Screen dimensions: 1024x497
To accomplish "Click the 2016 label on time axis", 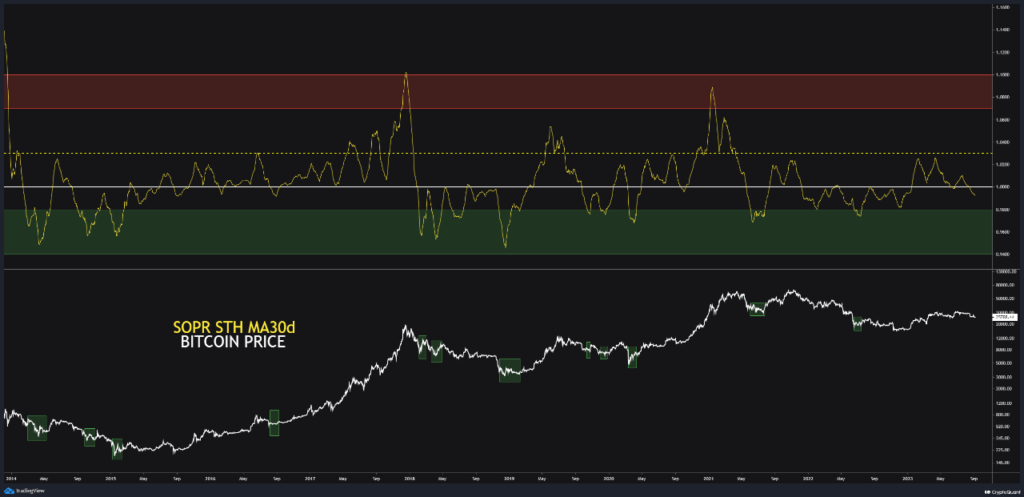I will pos(210,479).
